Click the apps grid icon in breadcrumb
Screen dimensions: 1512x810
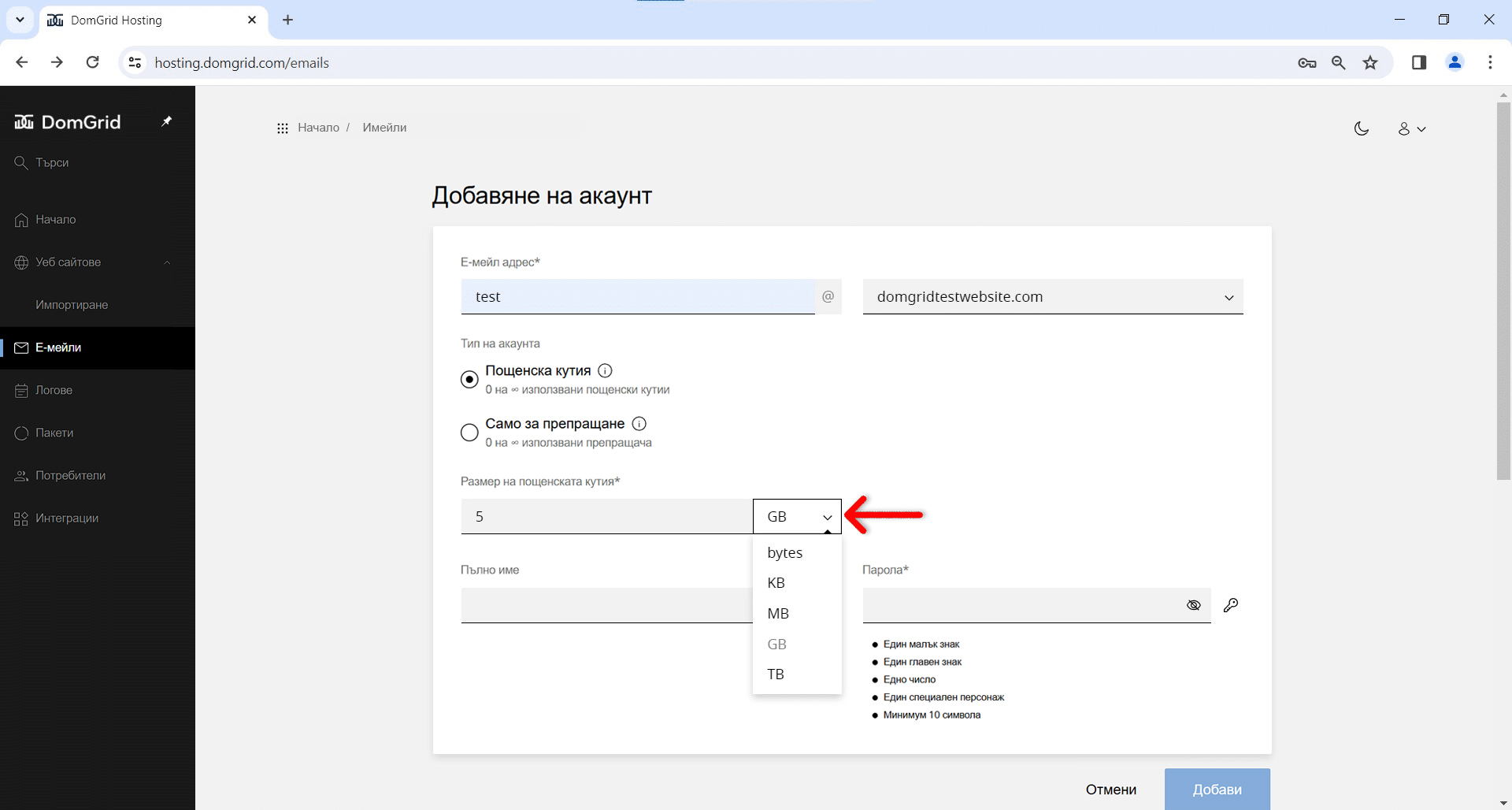[283, 128]
